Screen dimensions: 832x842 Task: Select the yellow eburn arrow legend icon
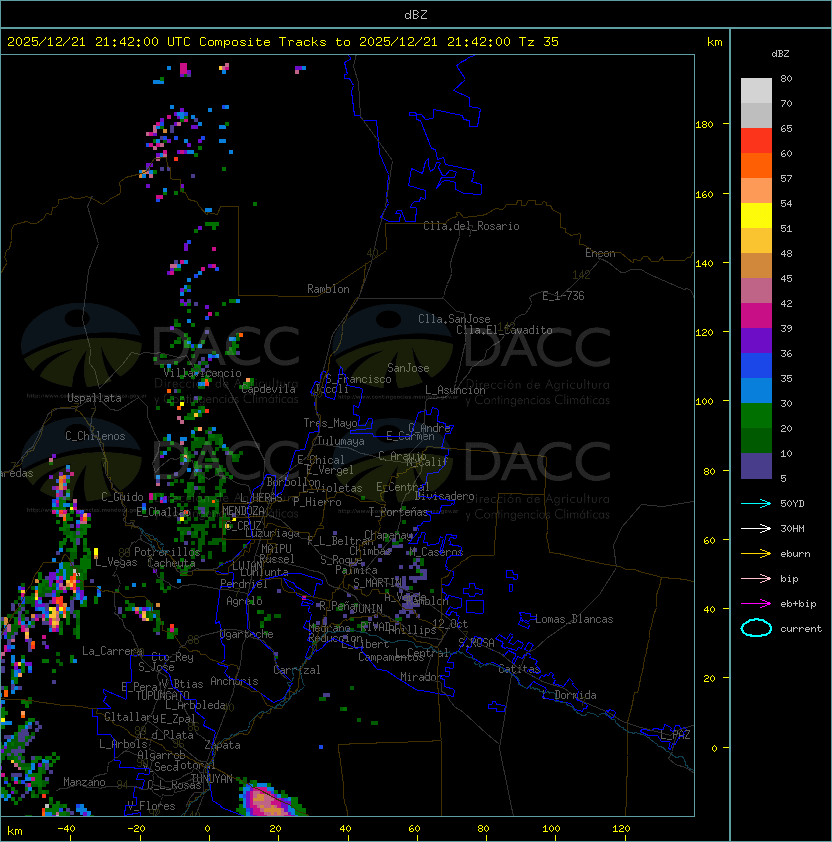[756, 554]
